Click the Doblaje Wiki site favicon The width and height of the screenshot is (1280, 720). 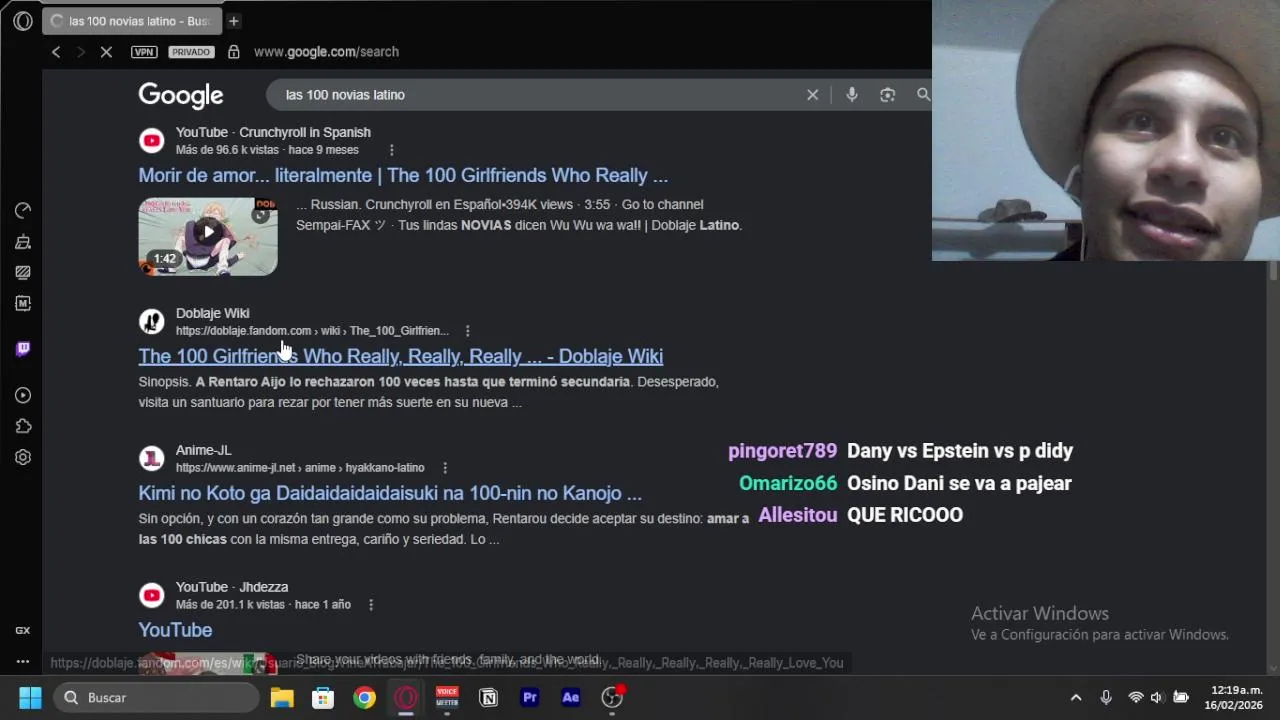[151, 321]
